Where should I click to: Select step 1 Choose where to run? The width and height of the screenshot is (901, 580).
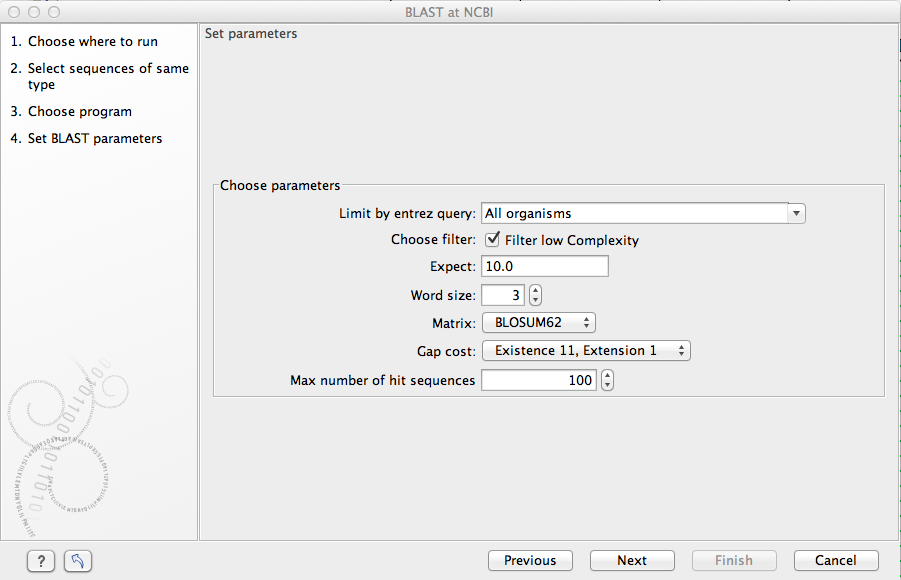92,42
